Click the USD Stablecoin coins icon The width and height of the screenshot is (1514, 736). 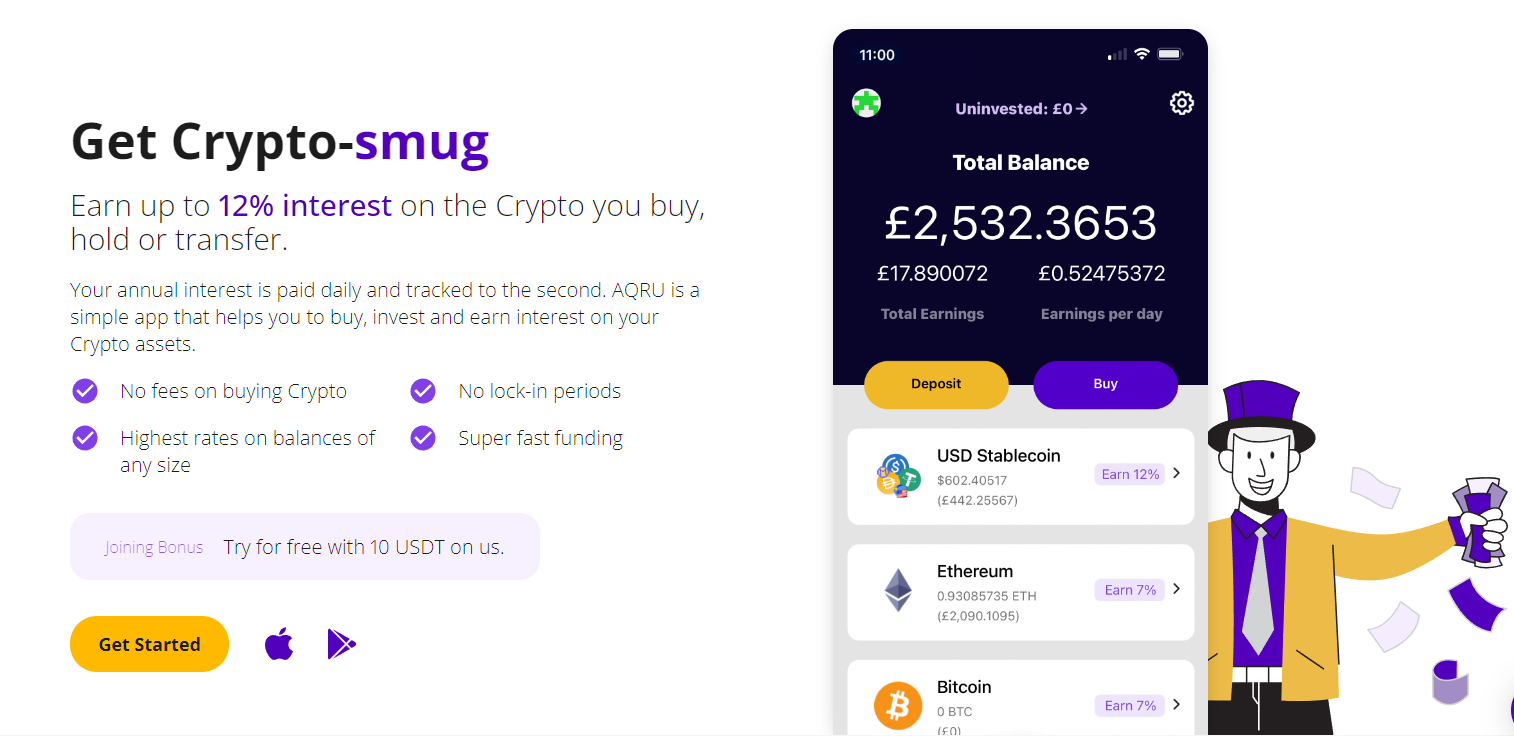pos(898,476)
